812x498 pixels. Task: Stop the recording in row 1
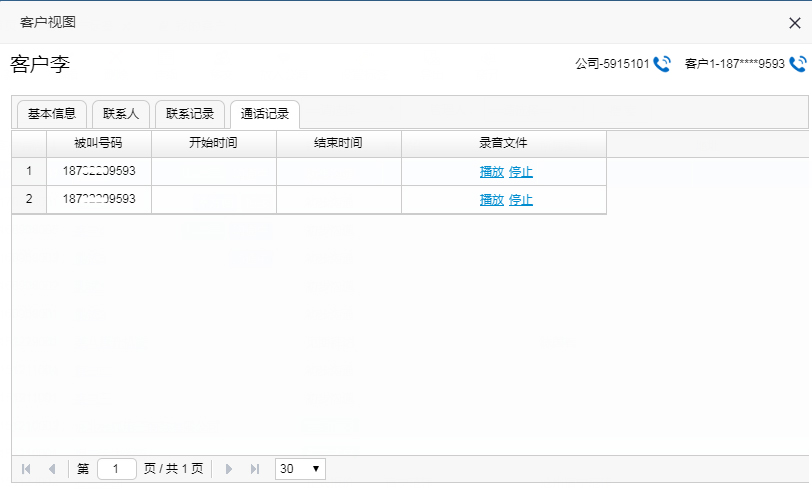521,172
